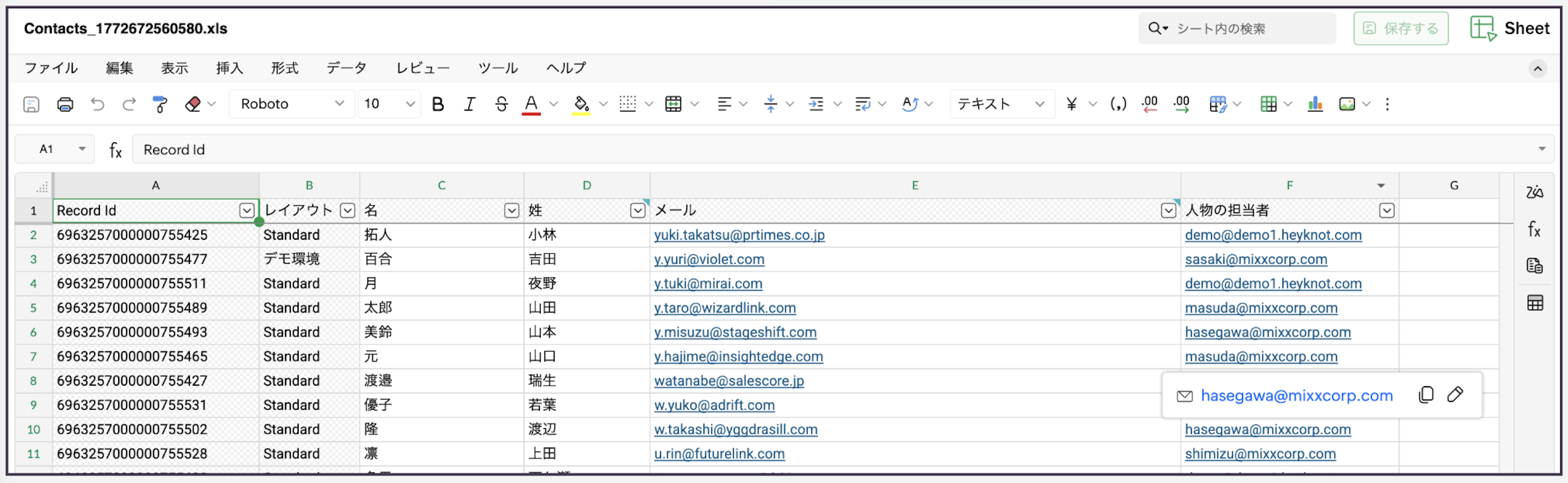Open the y.misuzu@stageshift.com email link
The image size is (1568, 483).
click(x=735, y=333)
